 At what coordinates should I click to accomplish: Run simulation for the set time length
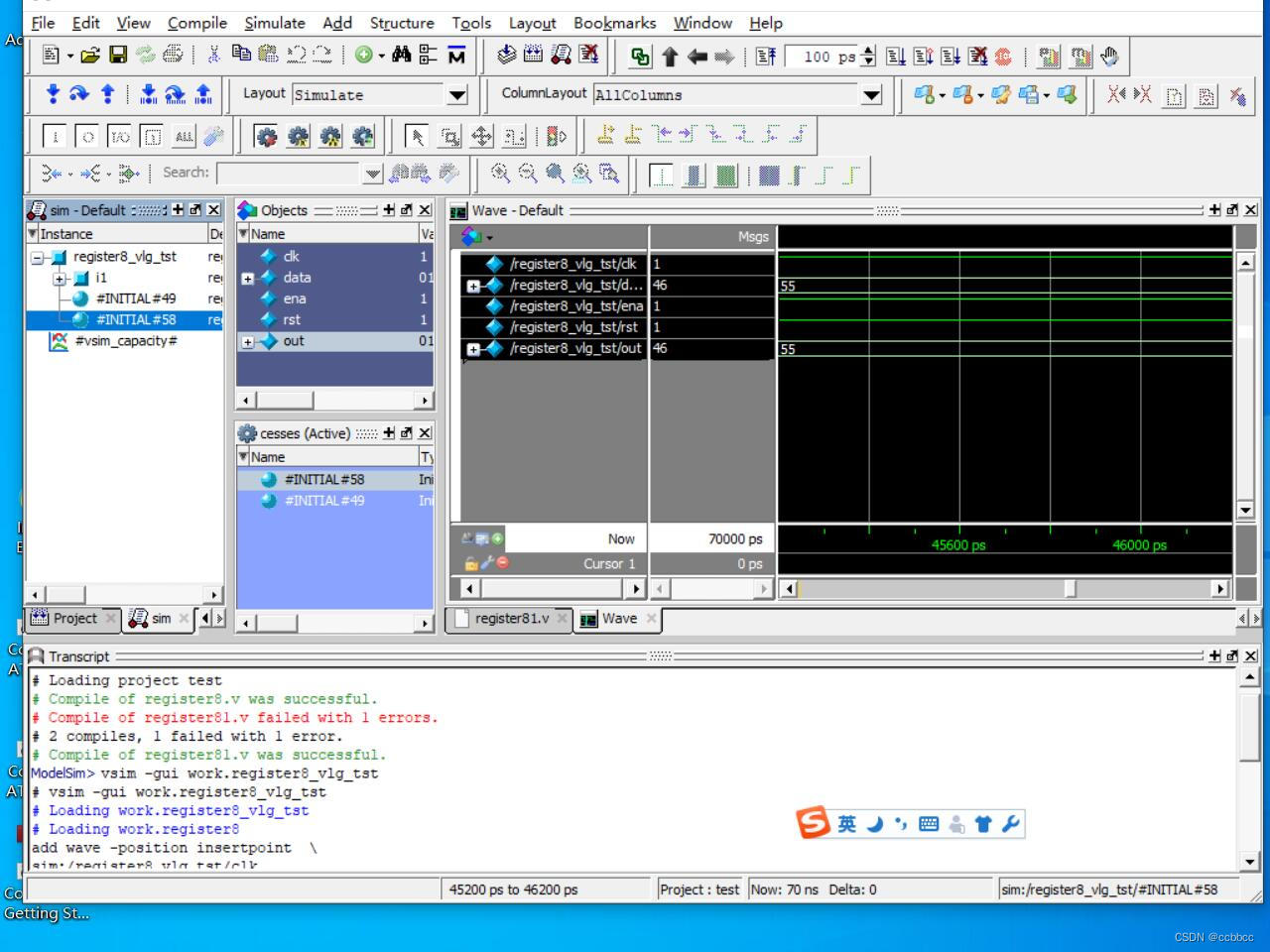pos(896,57)
